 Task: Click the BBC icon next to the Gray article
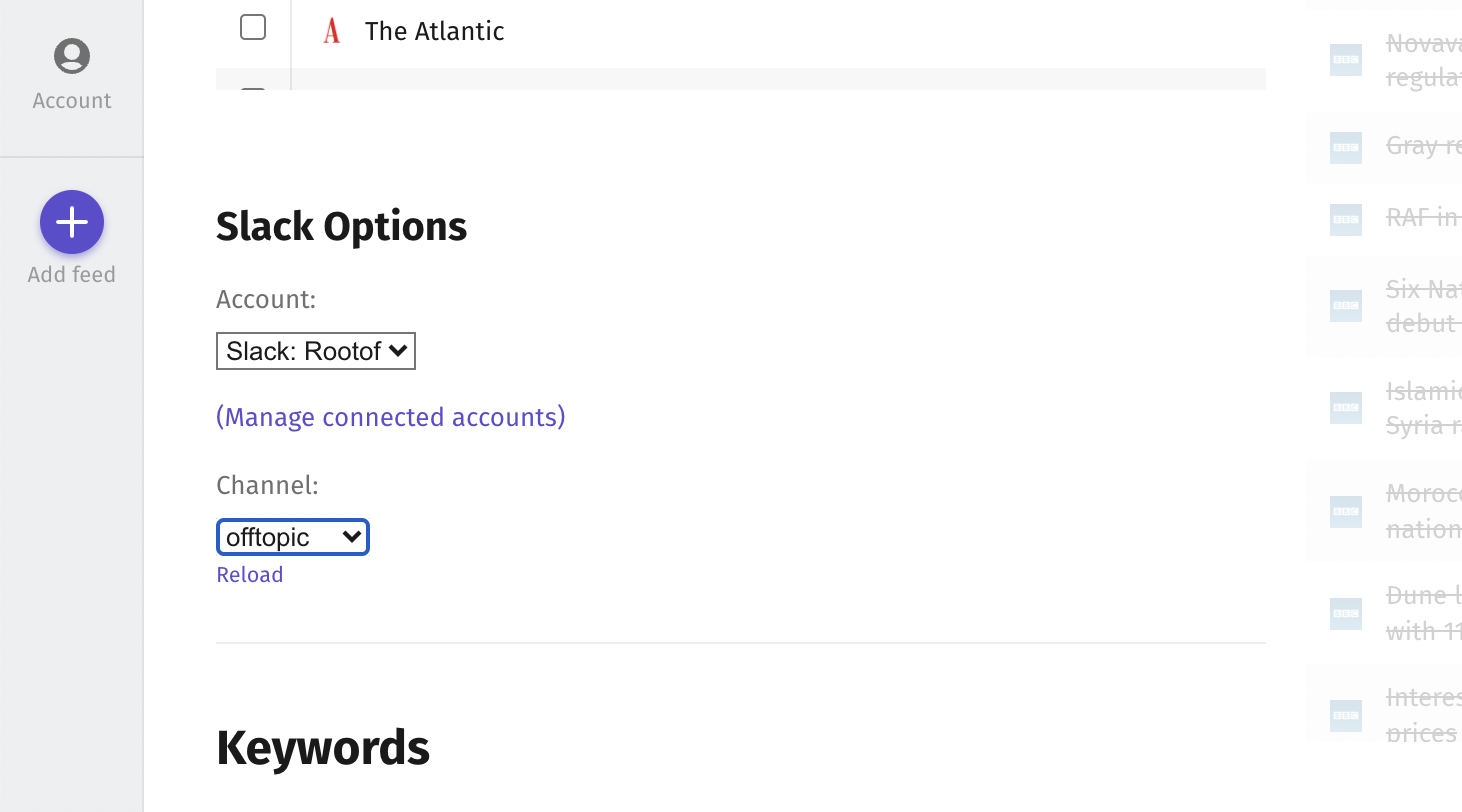tap(1345, 148)
